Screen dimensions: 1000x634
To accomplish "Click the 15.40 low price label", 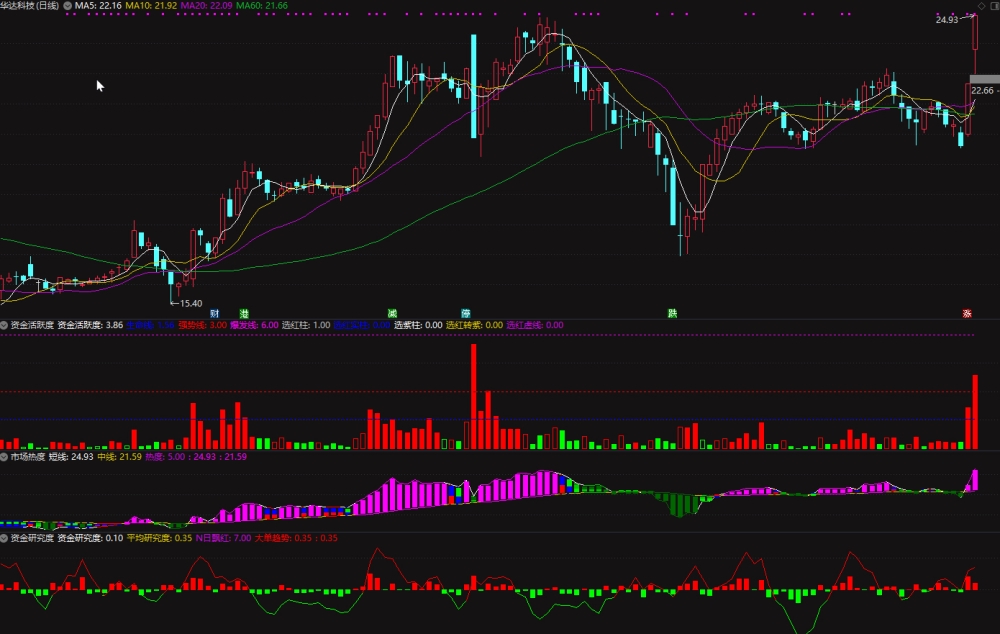I will [x=191, y=304].
